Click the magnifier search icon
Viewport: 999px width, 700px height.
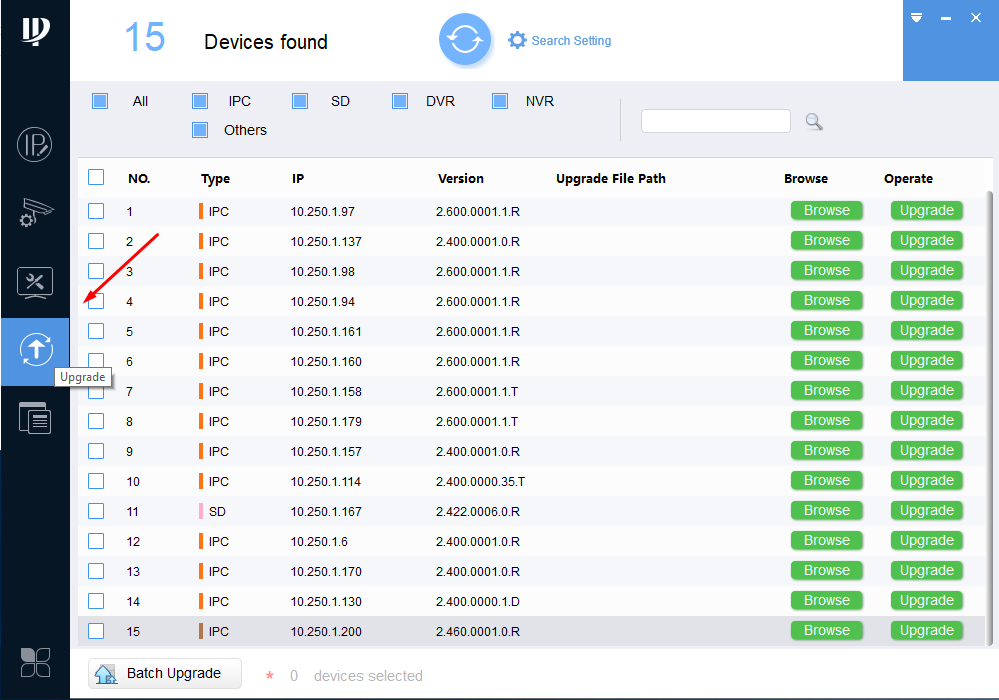tap(814, 121)
